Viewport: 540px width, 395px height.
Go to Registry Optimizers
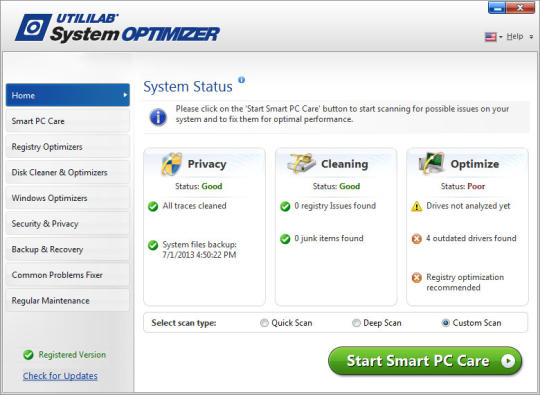point(68,147)
